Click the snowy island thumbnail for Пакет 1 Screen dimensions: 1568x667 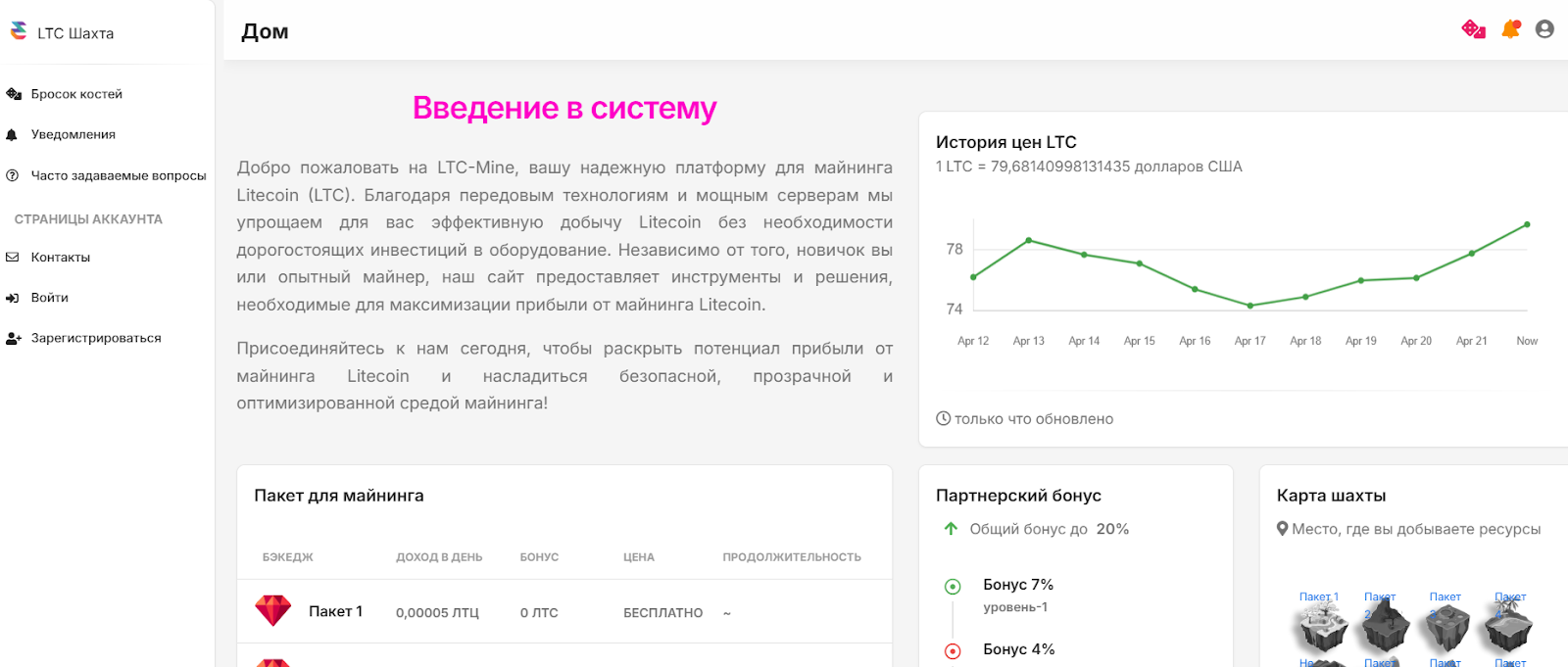(1320, 629)
